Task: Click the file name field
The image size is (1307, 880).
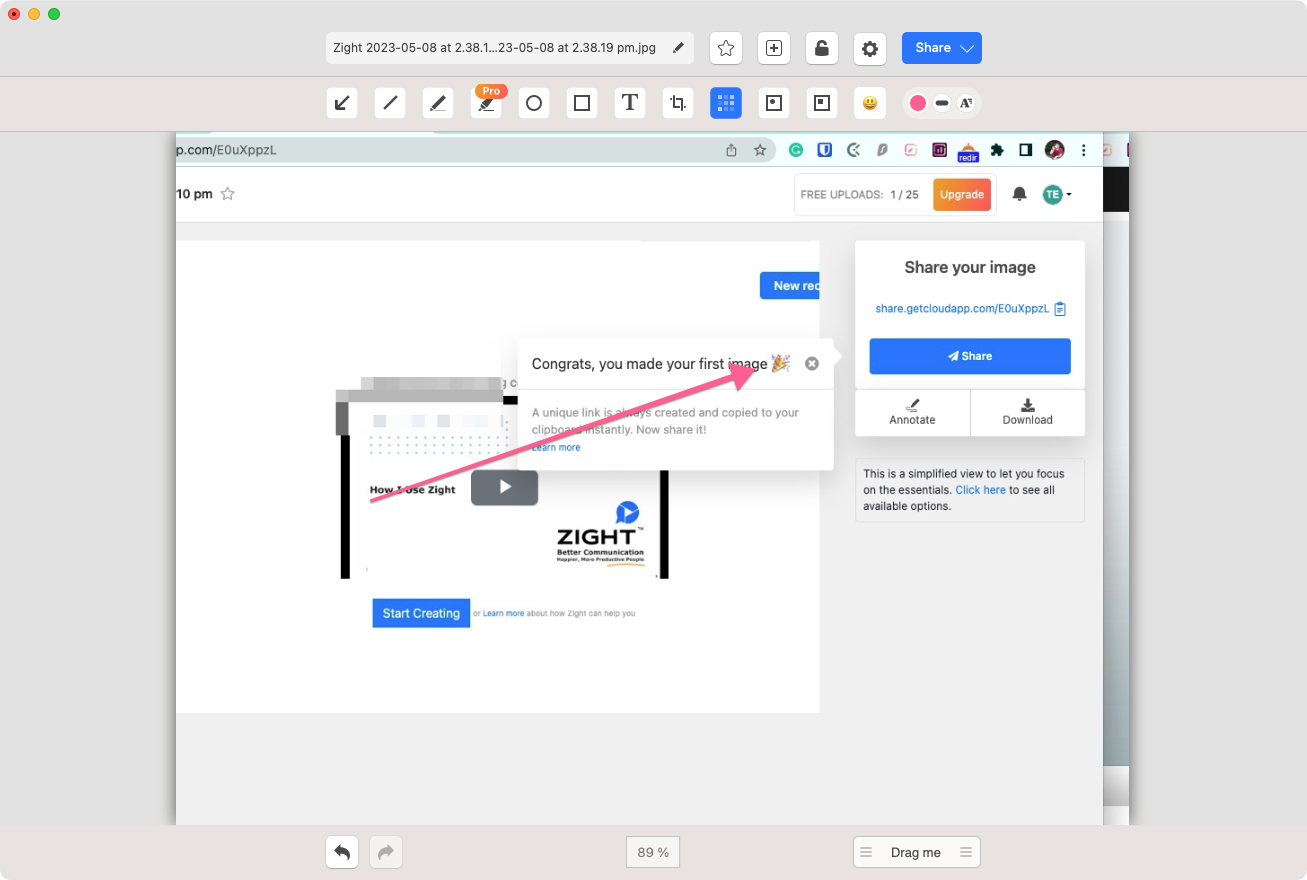Action: point(510,48)
